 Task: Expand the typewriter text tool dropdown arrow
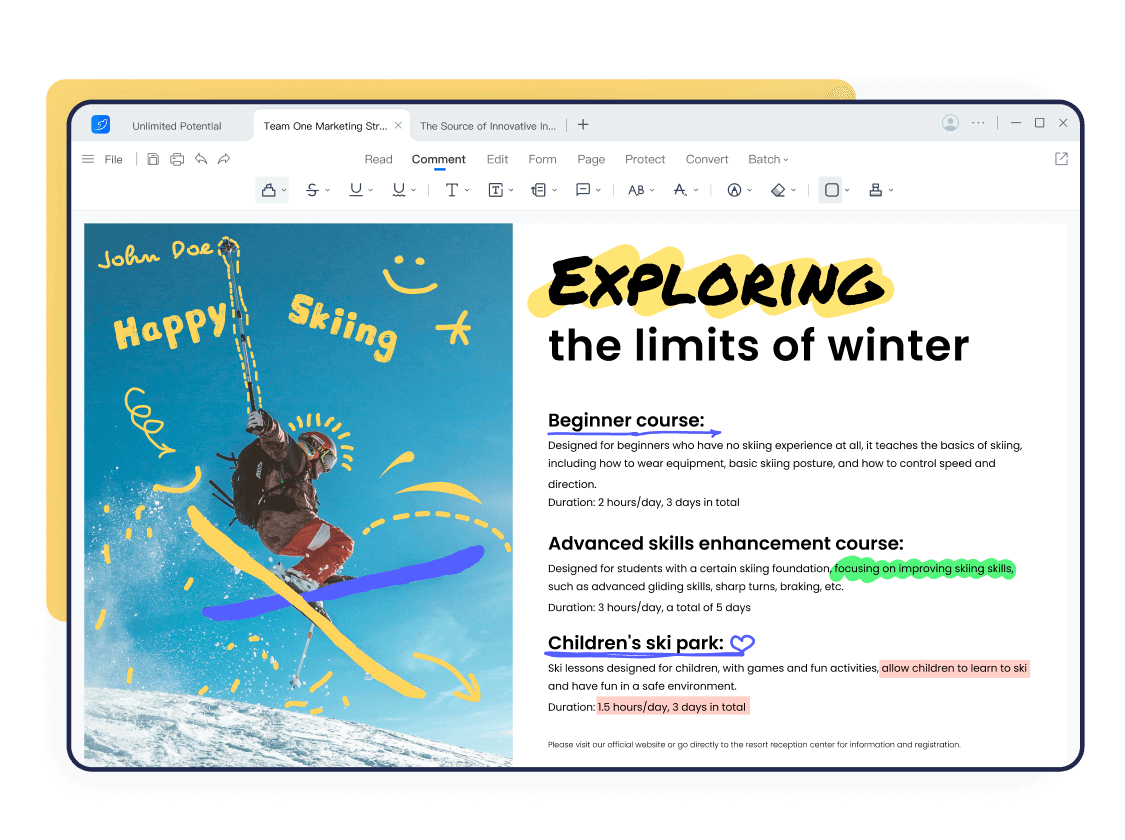467,190
